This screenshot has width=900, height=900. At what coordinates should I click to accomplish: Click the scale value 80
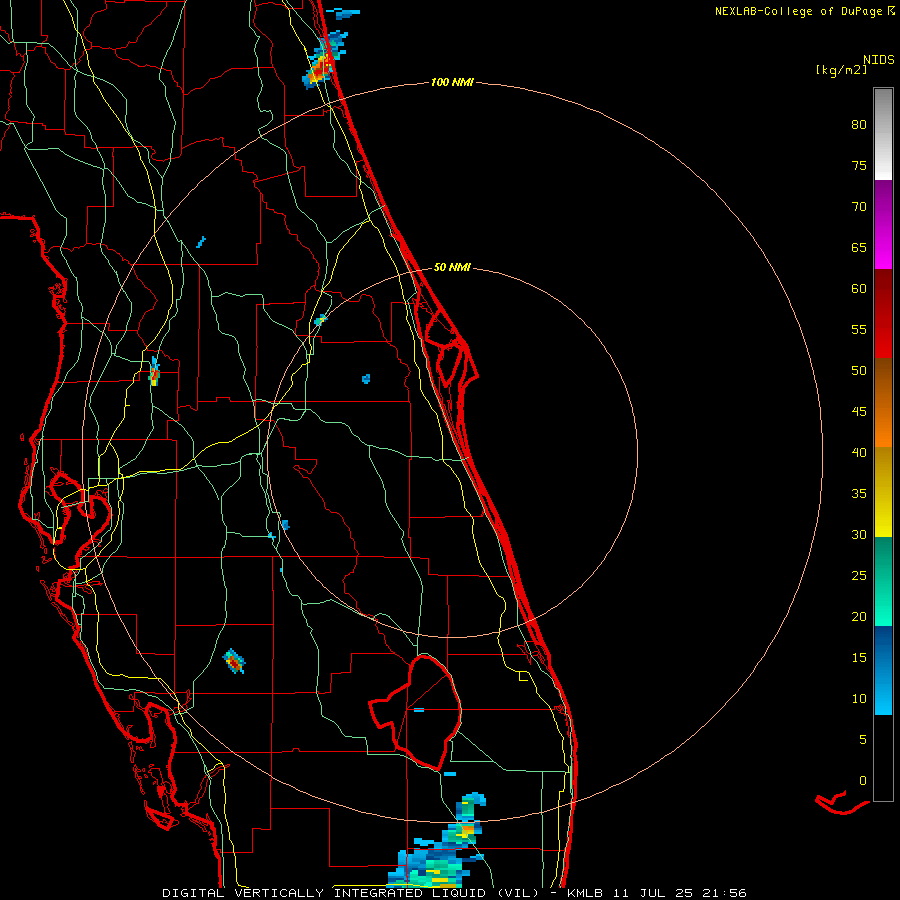pyautogui.click(x=859, y=125)
